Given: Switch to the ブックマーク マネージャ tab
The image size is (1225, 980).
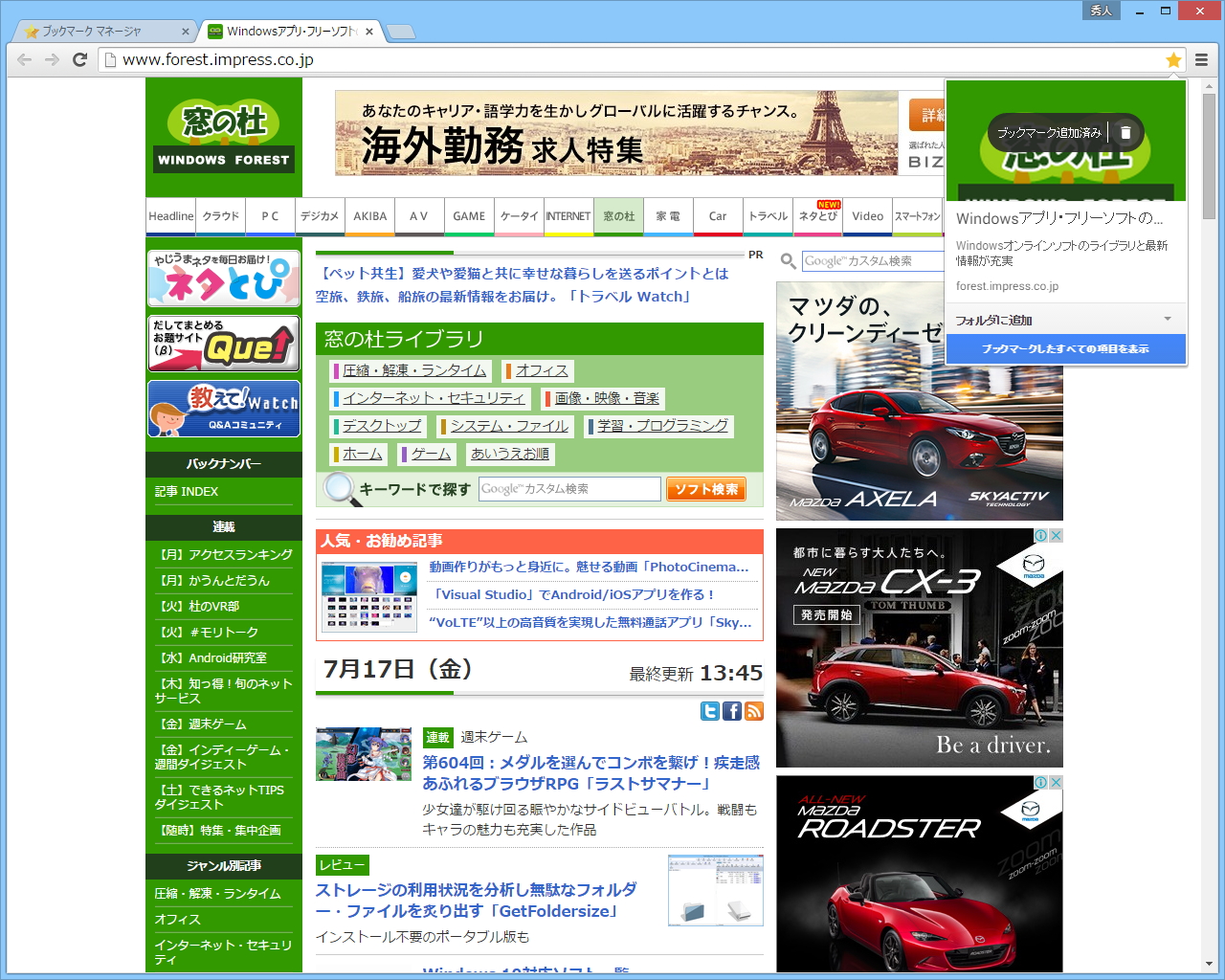Looking at the screenshot, I should [x=91, y=30].
